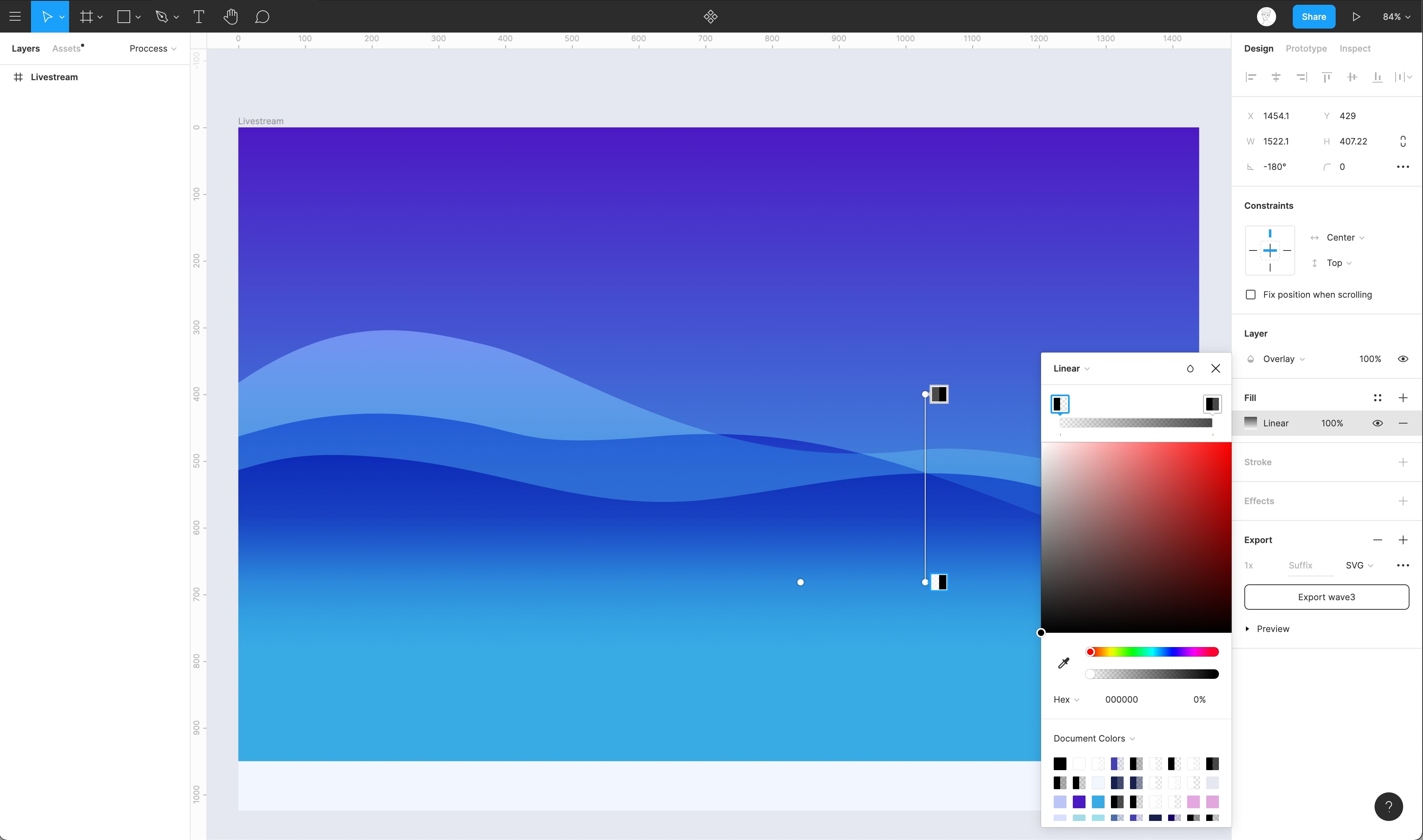The width and height of the screenshot is (1423, 840).
Task: Toggle Fix position when scrolling checkbox
Action: point(1251,294)
